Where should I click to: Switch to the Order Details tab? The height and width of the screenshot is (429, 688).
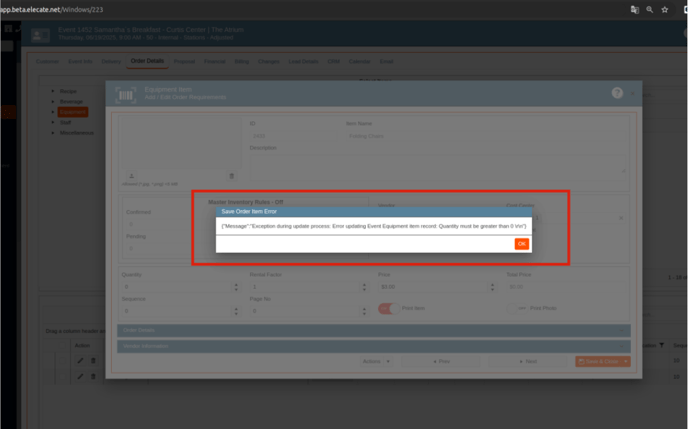click(147, 62)
